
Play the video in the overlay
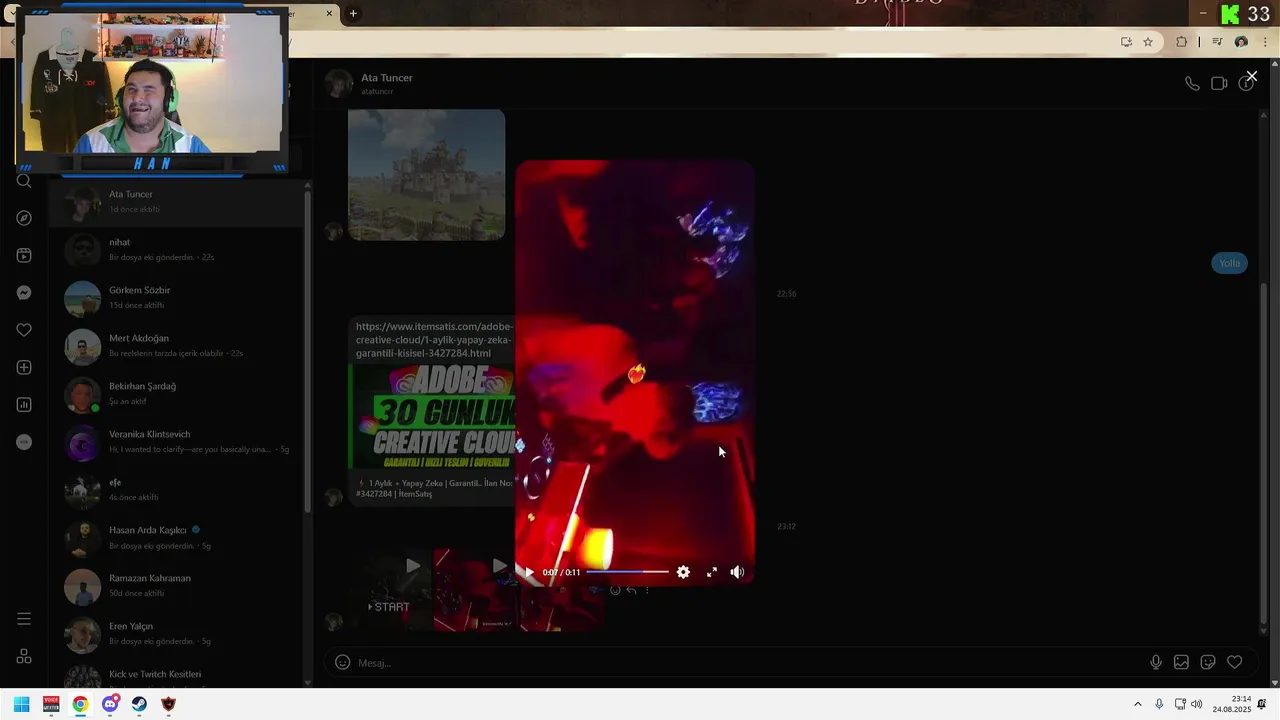pyautogui.click(x=529, y=572)
